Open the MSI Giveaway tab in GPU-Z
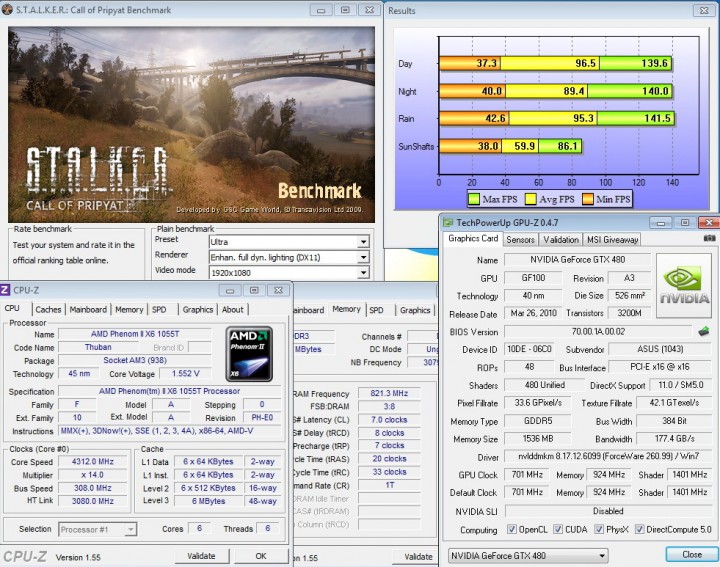The image size is (720, 567). [x=613, y=240]
